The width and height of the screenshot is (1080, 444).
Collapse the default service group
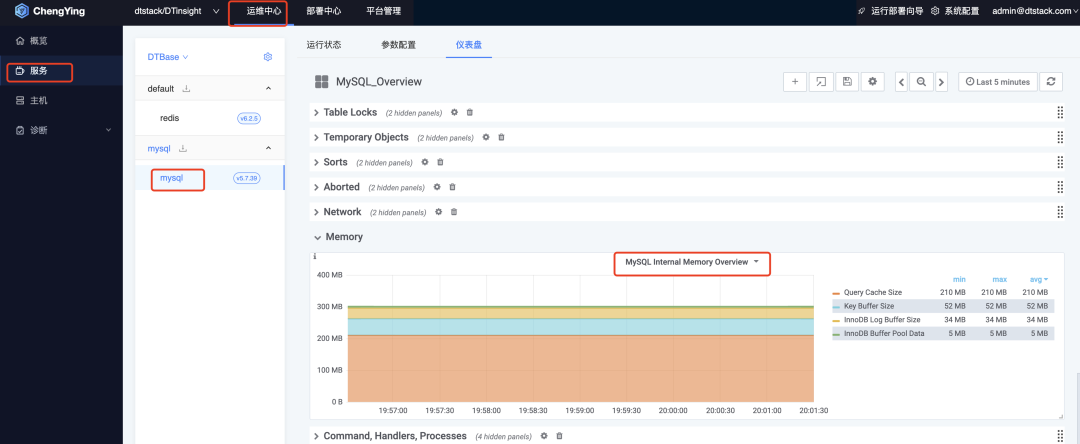coord(268,89)
